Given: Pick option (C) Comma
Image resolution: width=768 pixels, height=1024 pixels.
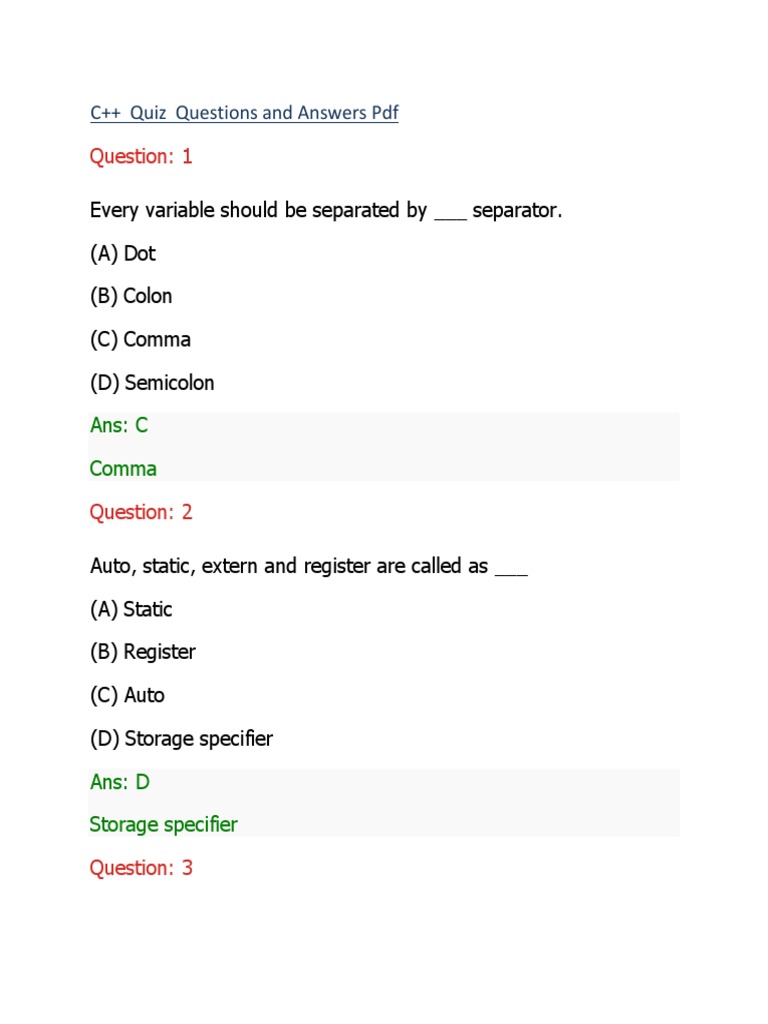Looking at the screenshot, I should (x=140, y=340).
